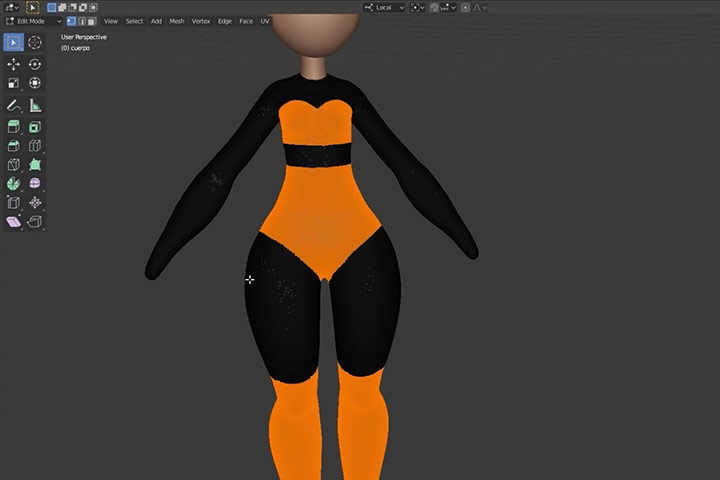The image size is (720, 480).
Task: Click the 'User Perspective' viewport label
Action: (84, 37)
